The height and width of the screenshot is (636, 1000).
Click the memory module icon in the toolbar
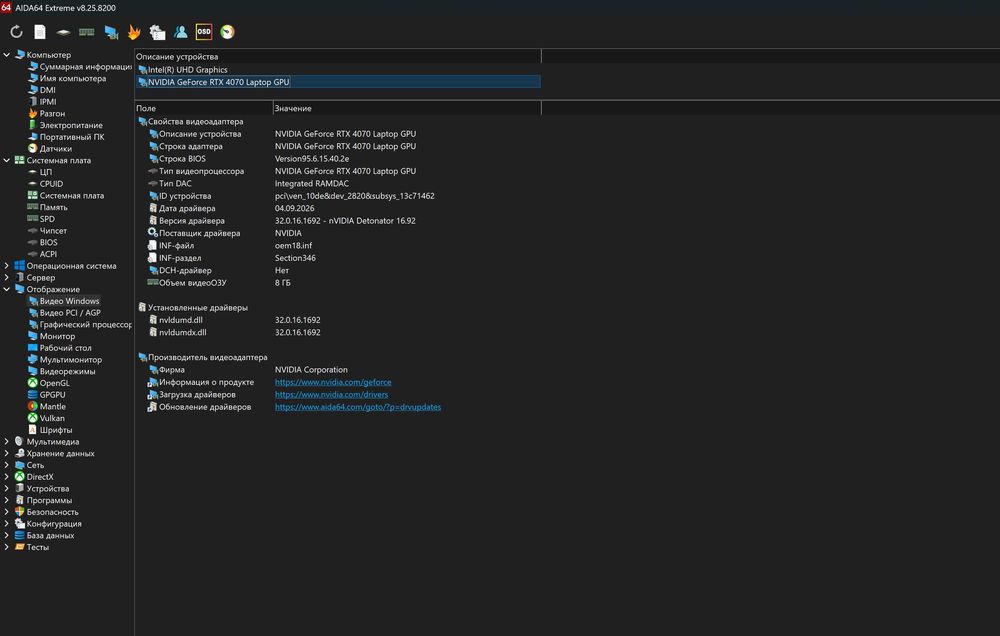coord(87,32)
